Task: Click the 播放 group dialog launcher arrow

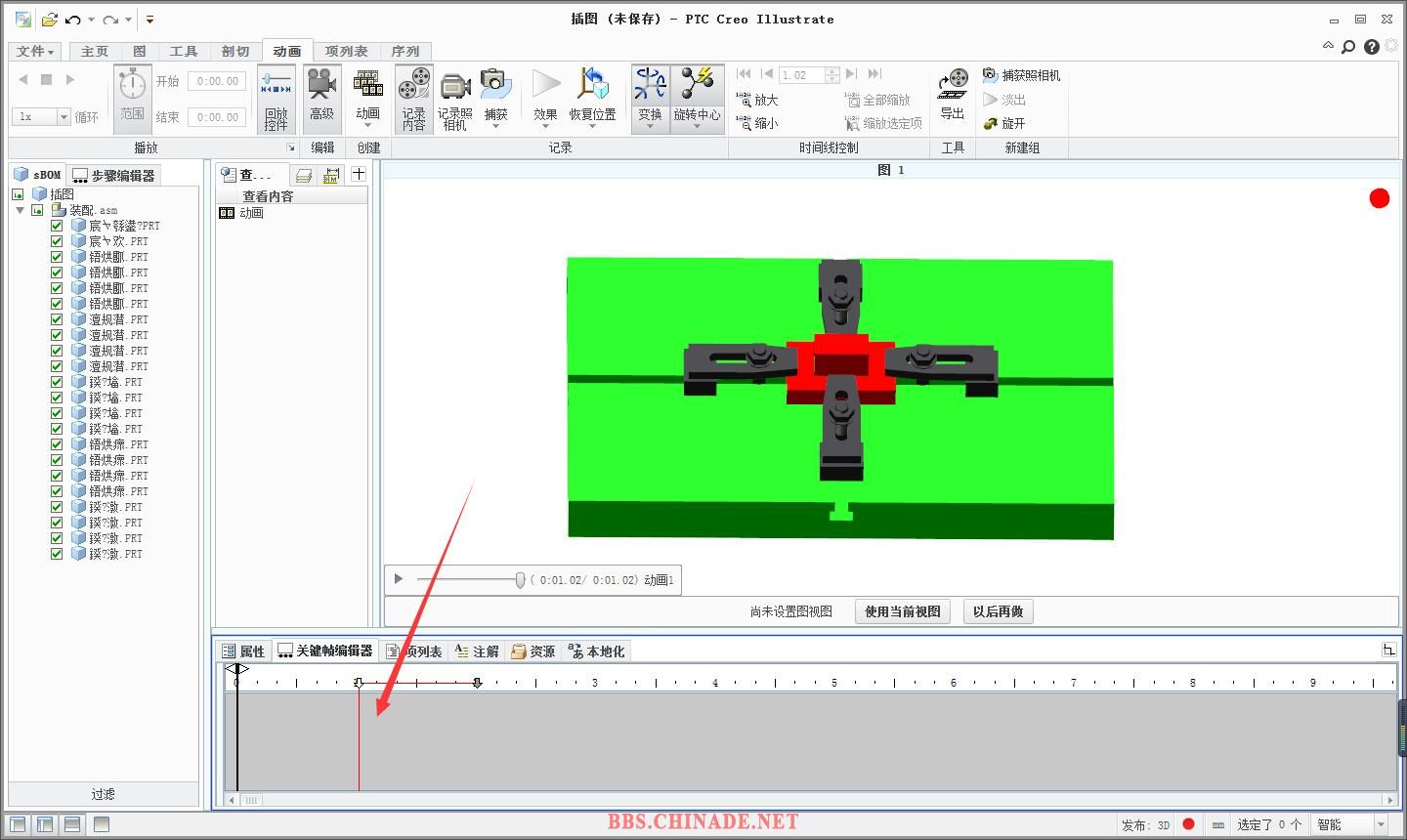Action: 290,147
